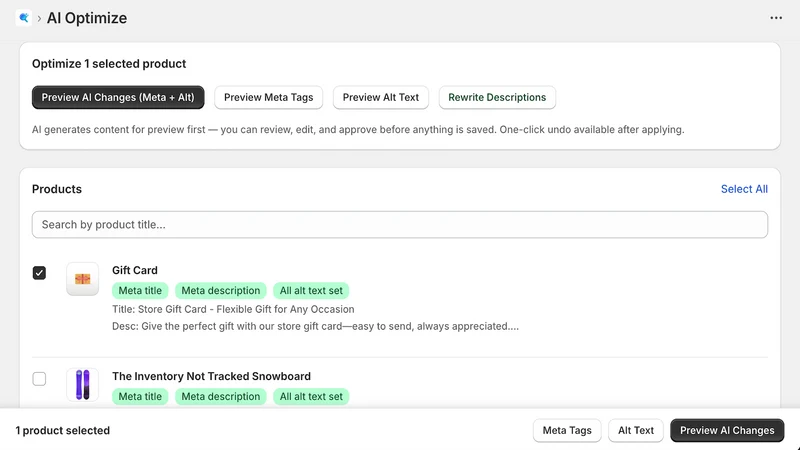Check the Inventory Not Tracked Snowboard checkbox
This screenshot has height=450, width=800.
(39, 379)
